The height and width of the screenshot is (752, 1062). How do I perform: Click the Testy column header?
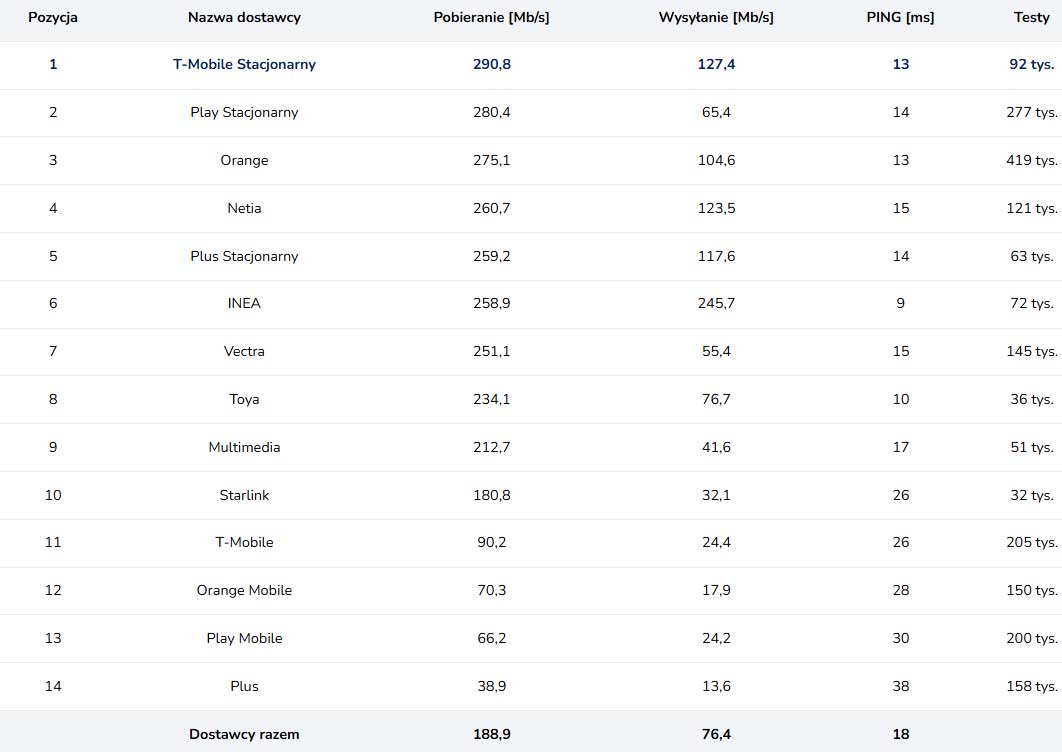pyautogui.click(x=1031, y=17)
